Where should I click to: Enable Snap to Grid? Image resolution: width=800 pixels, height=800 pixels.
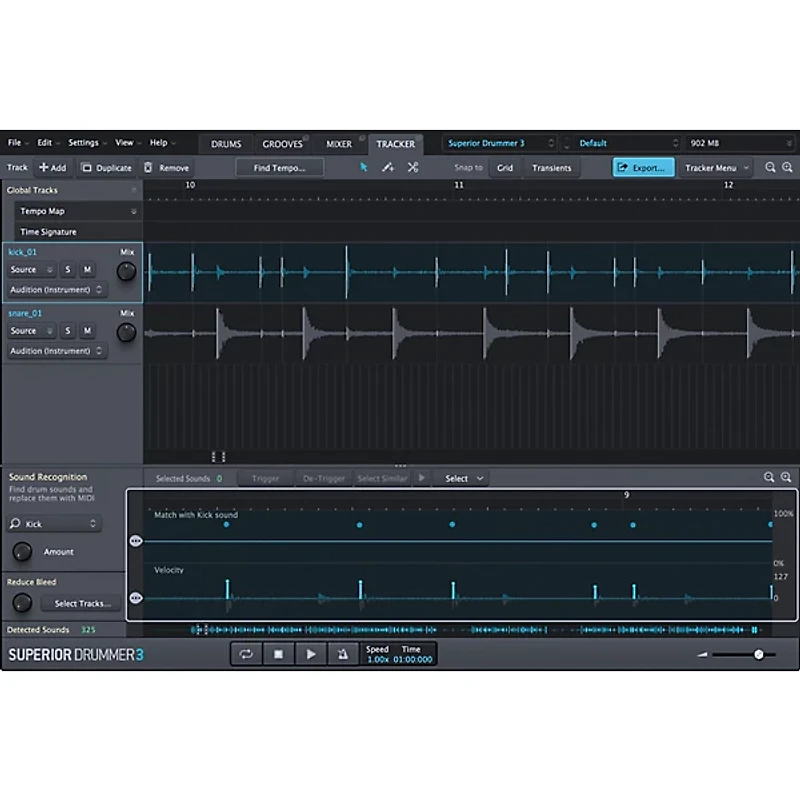pos(505,167)
